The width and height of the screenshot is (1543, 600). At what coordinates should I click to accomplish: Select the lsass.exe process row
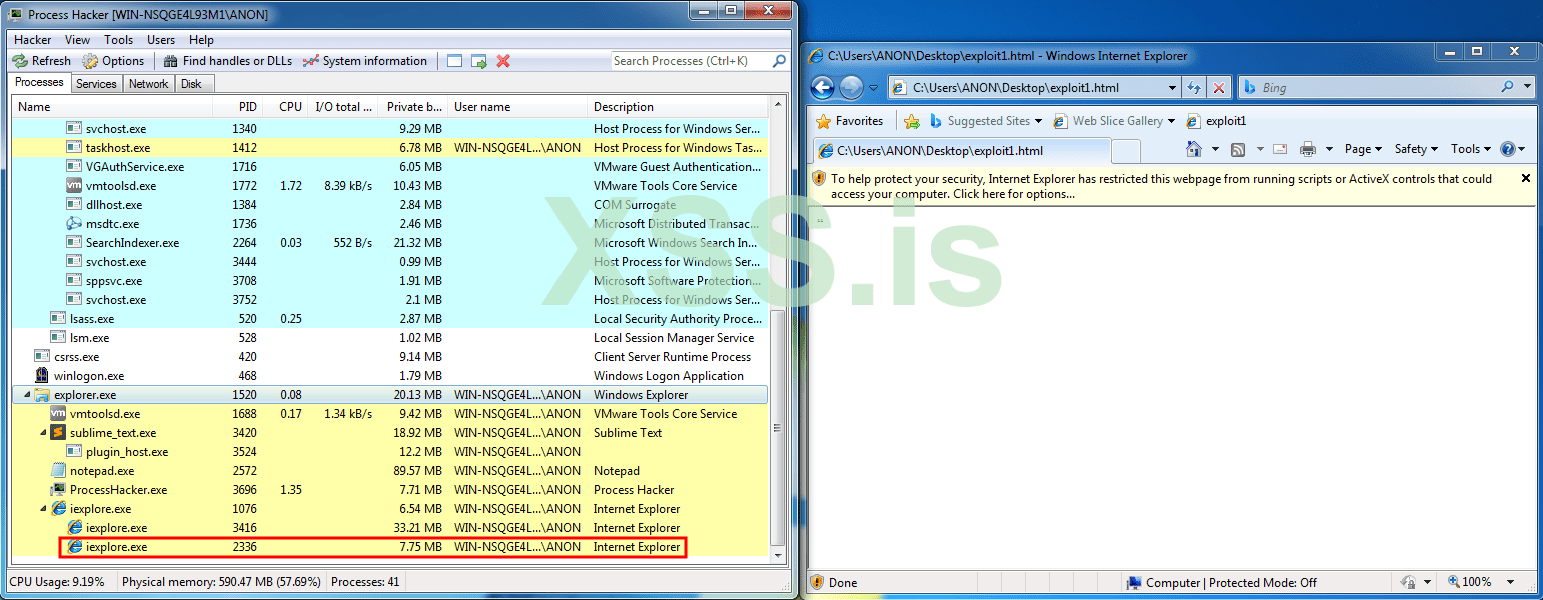[x=390, y=319]
